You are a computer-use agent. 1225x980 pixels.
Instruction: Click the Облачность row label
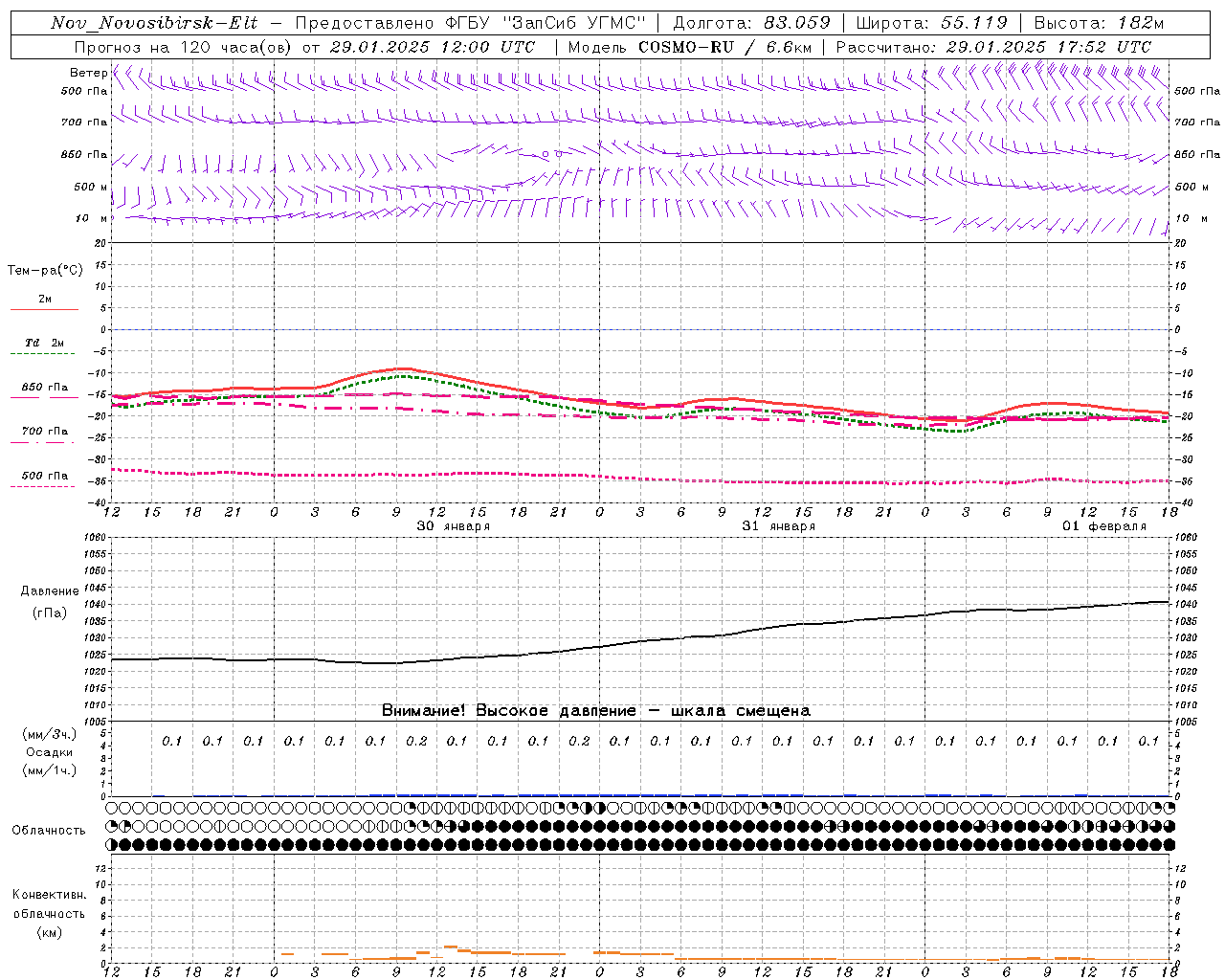(49, 830)
